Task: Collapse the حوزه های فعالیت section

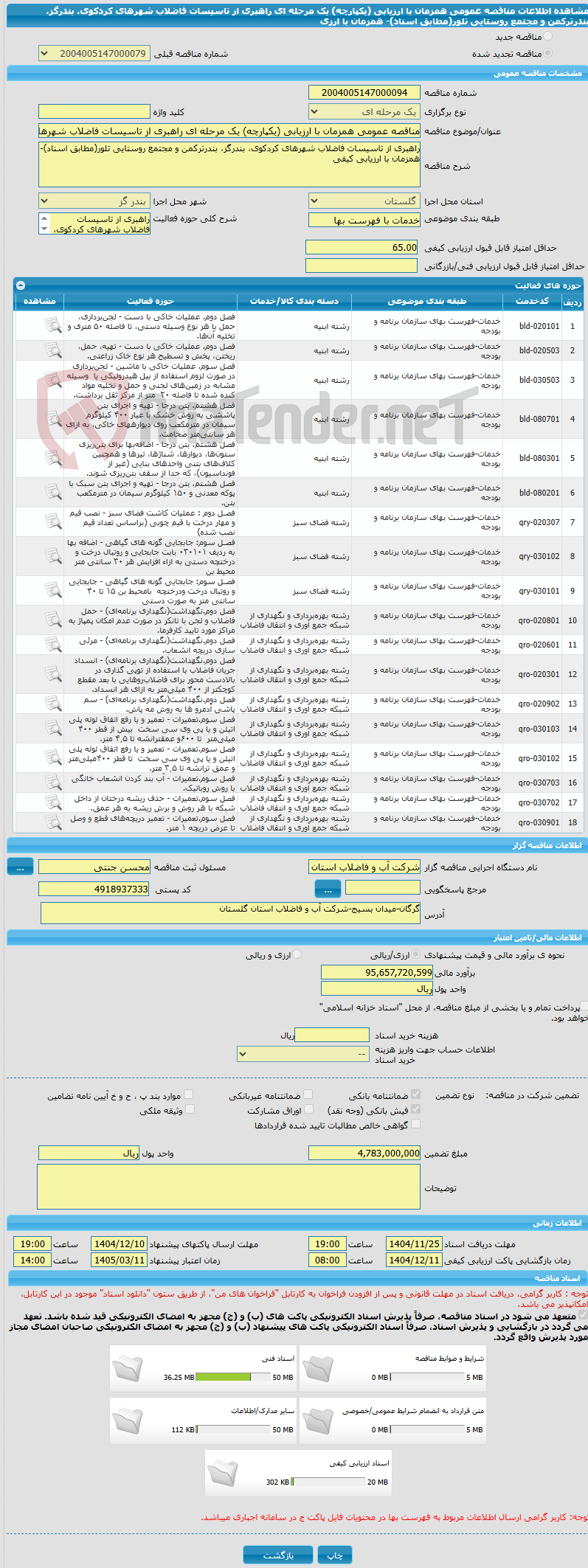Action: pos(21,285)
